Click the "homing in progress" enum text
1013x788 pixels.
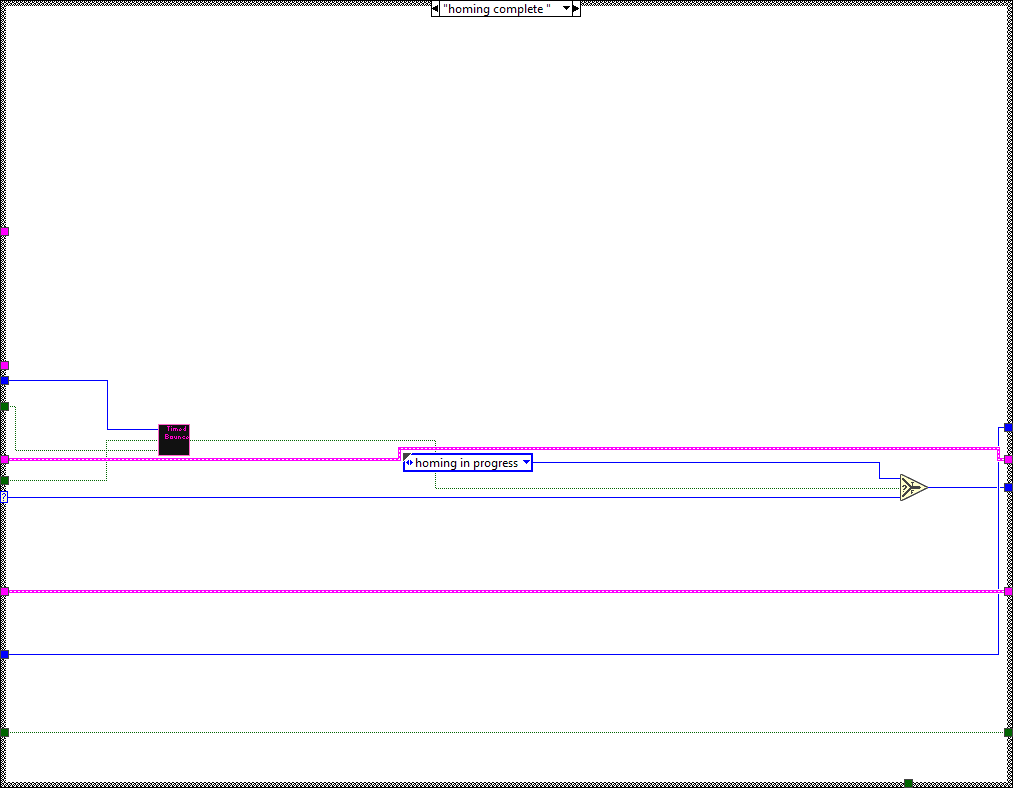(466, 463)
